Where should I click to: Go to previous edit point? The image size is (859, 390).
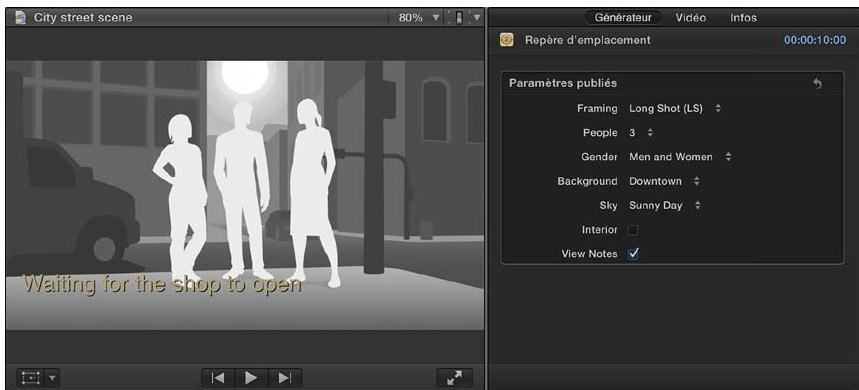pos(218,378)
